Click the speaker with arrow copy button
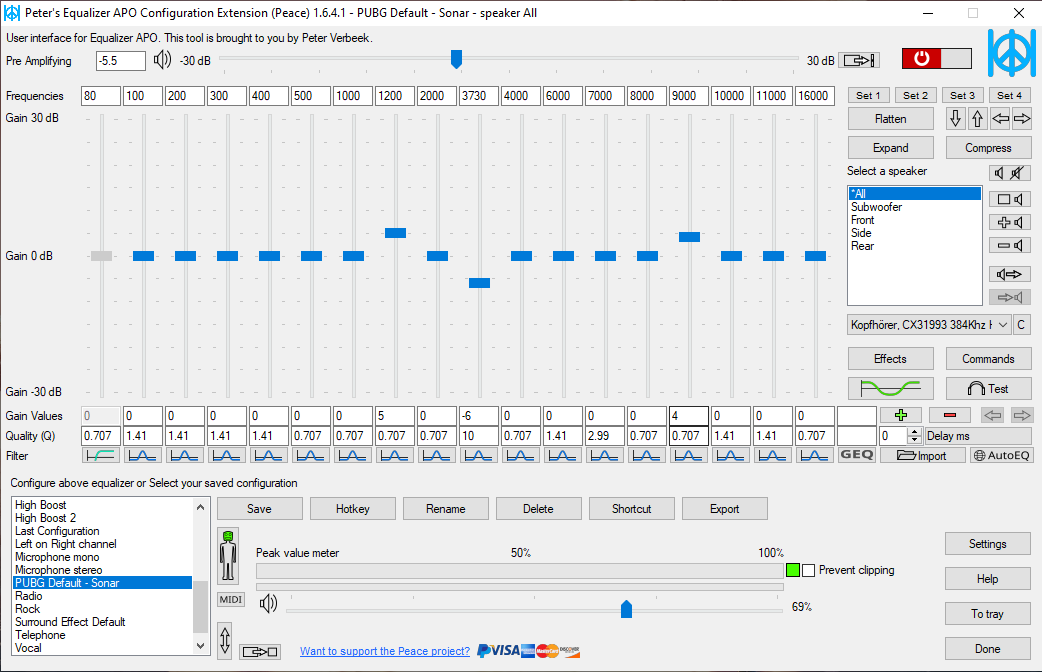 [1010, 274]
